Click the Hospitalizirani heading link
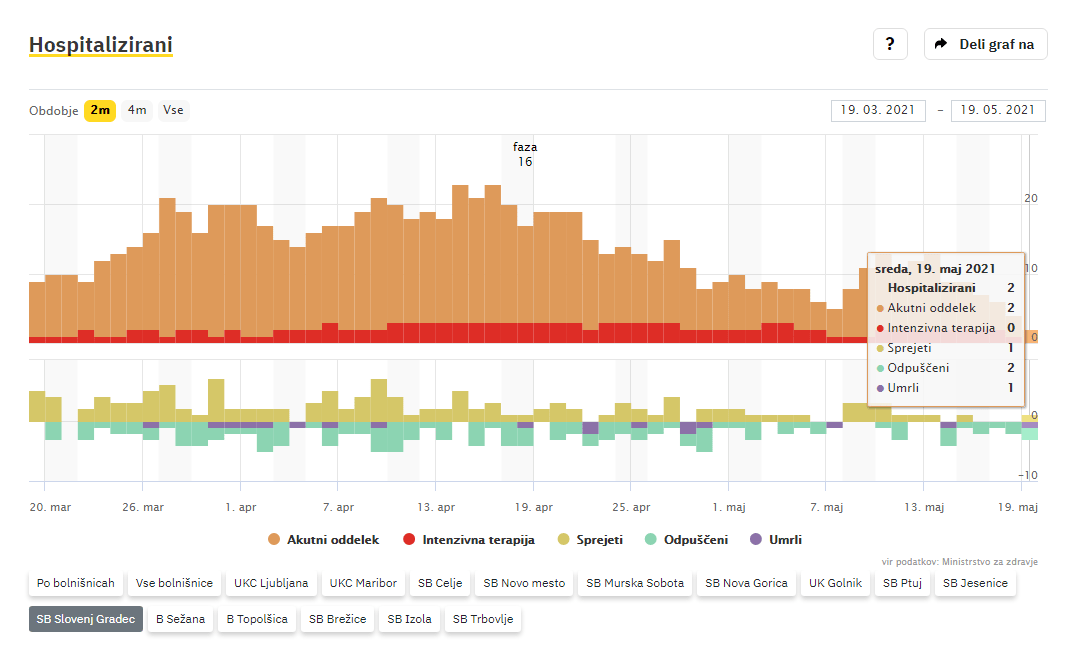This screenshot has width=1072, height=669. click(x=100, y=45)
